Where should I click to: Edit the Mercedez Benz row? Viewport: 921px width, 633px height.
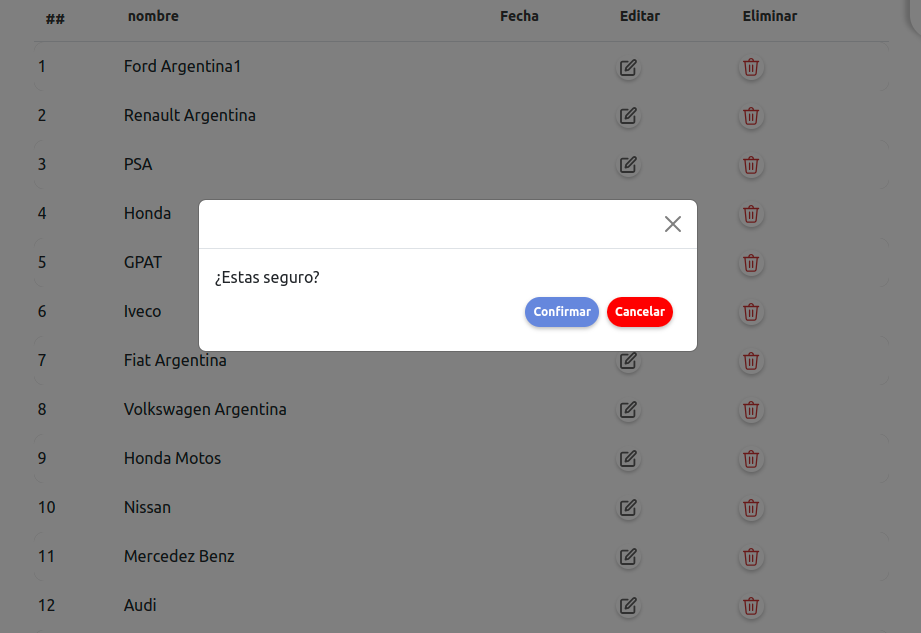[x=628, y=557]
